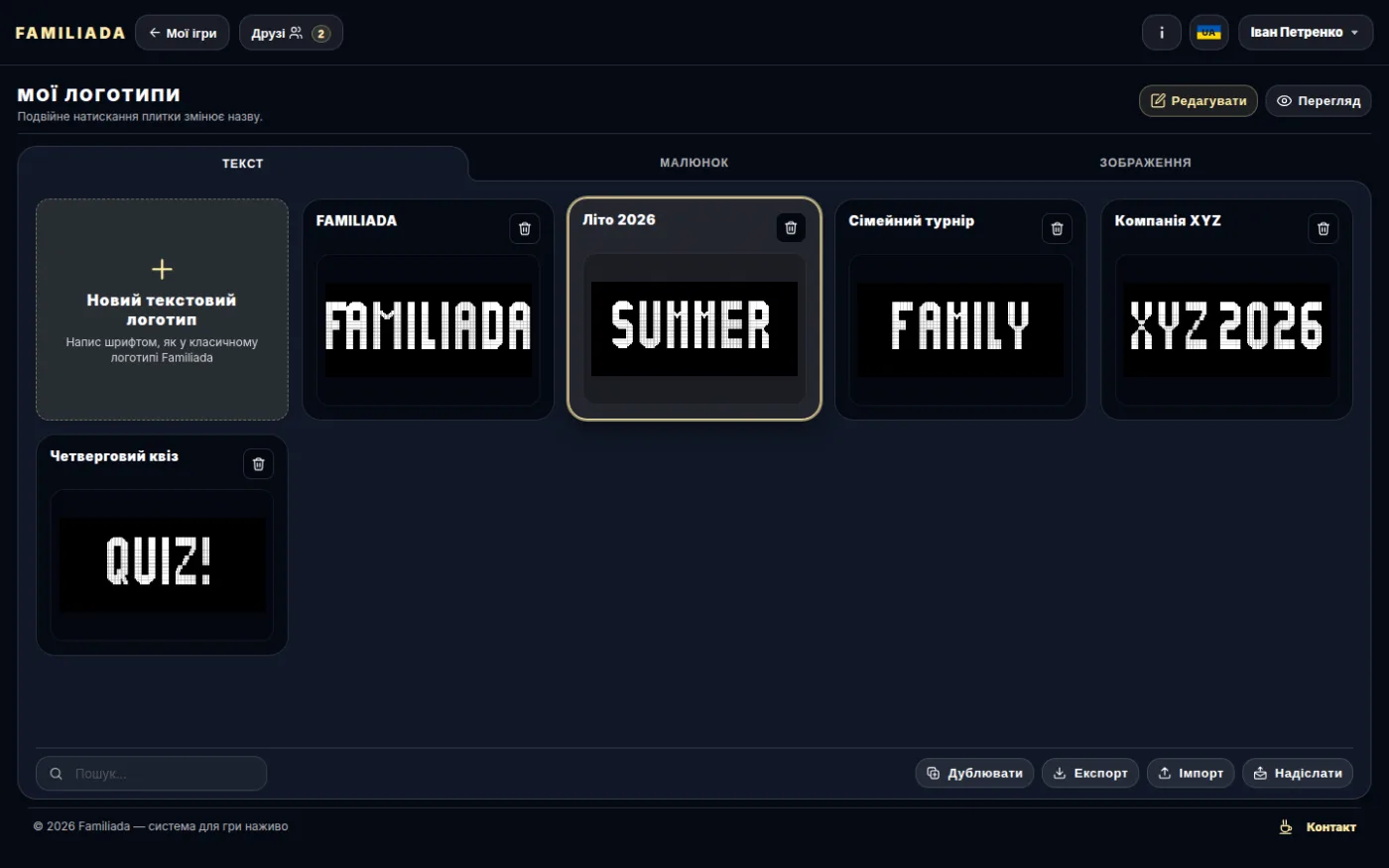Delete the Четверговий квіз logo
The image size is (1389, 868).
click(258, 464)
